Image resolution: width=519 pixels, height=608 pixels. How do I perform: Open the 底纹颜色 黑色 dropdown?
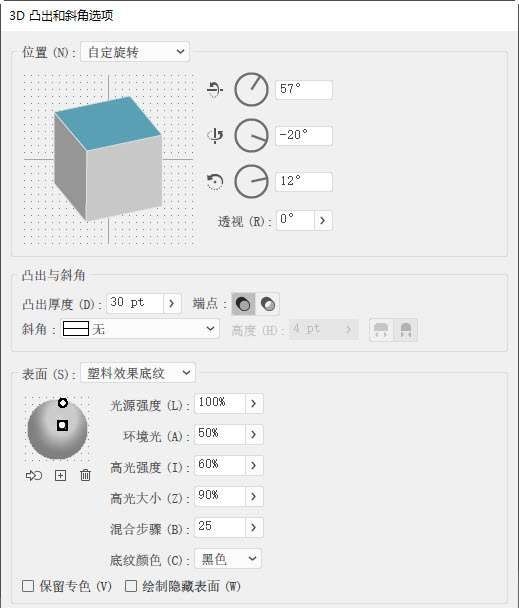228,559
